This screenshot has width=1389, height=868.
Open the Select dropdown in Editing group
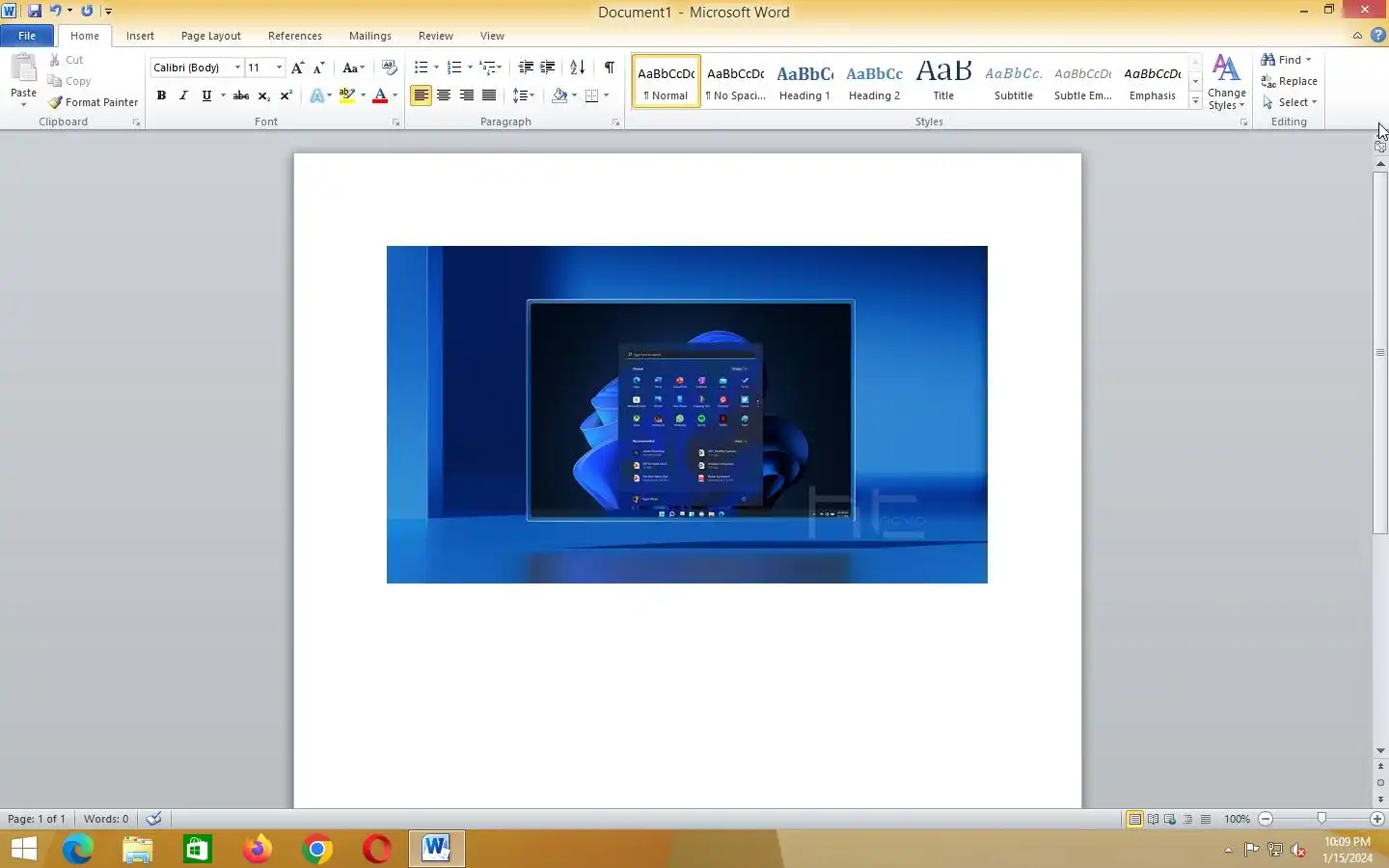[1289, 102]
